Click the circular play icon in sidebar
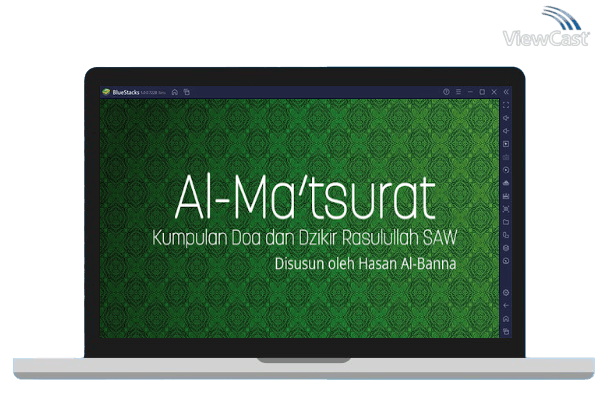This screenshot has width=602, height=414. (506, 170)
